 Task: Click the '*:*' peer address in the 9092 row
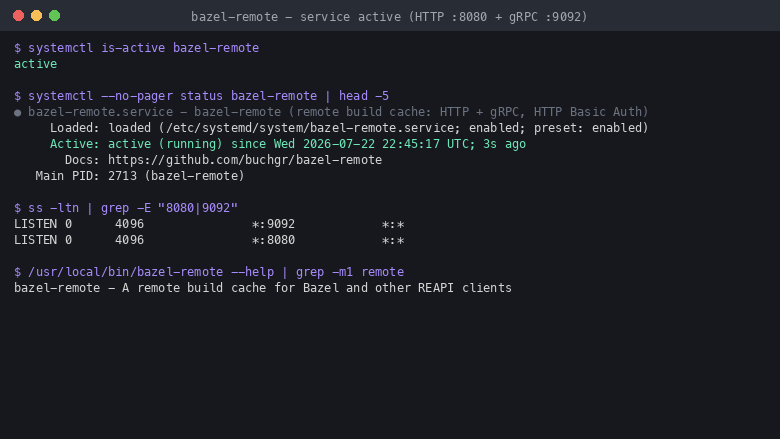(x=393, y=225)
